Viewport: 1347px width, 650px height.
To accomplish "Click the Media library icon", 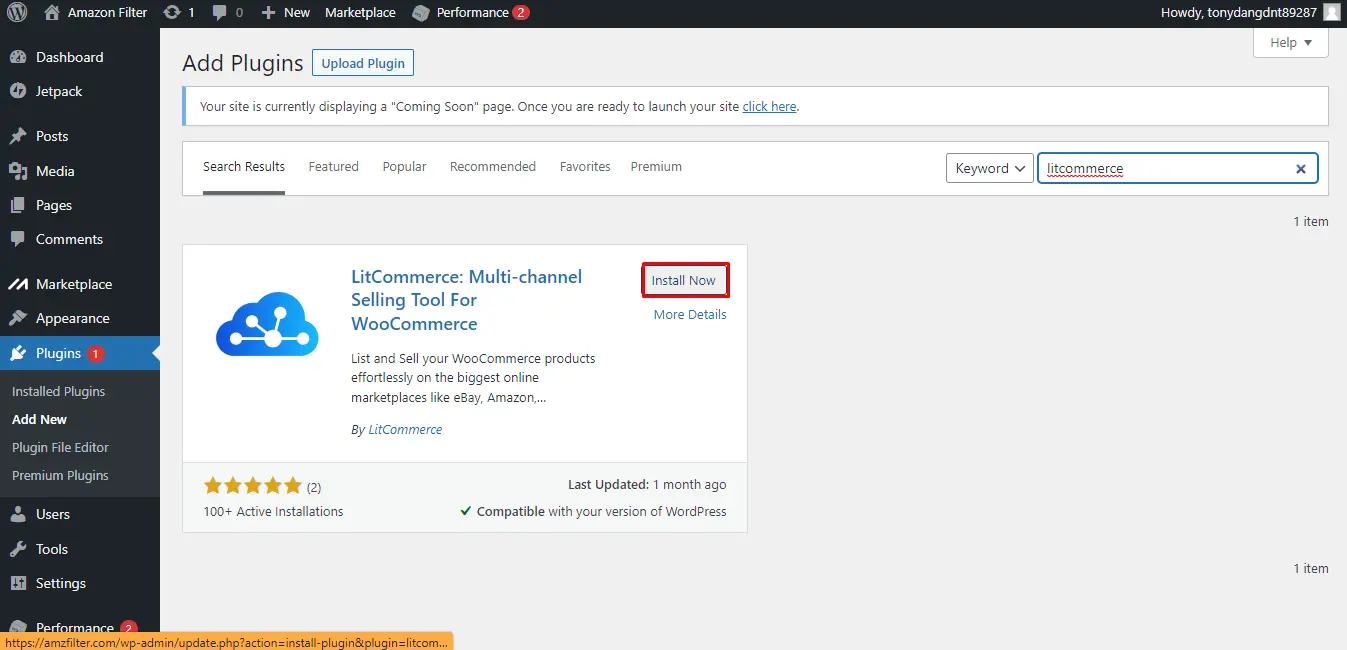I will pyautogui.click(x=18, y=171).
